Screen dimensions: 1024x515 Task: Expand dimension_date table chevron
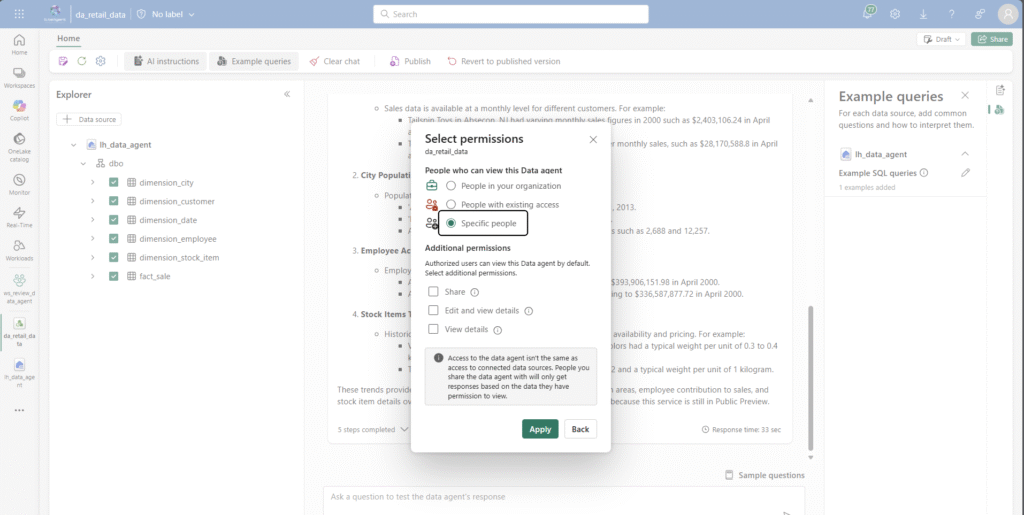tap(93, 220)
